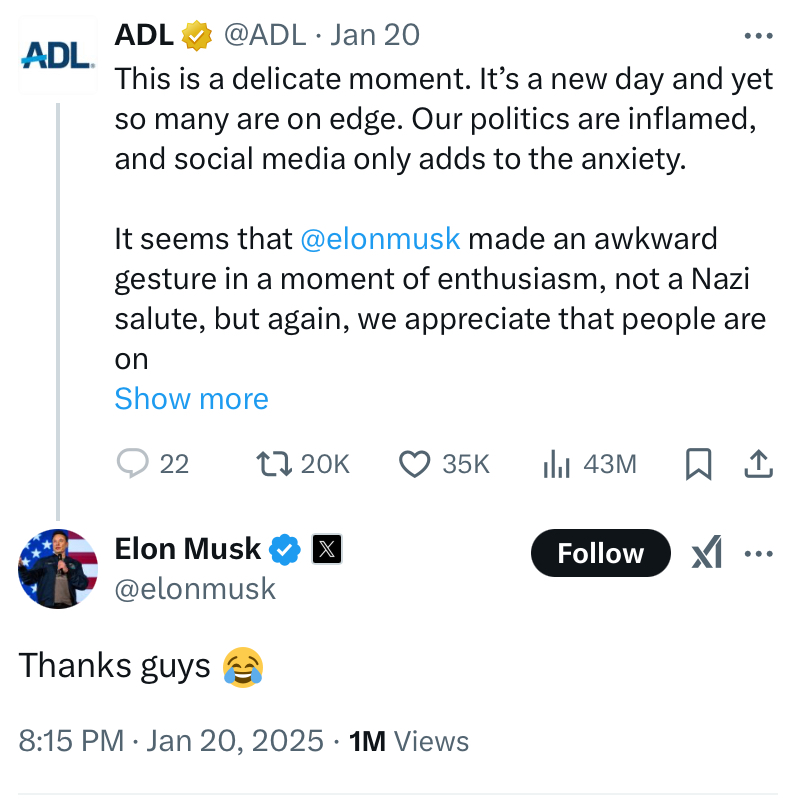Open more options menu on ADL post
The image size is (812, 807).
tap(759, 36)
